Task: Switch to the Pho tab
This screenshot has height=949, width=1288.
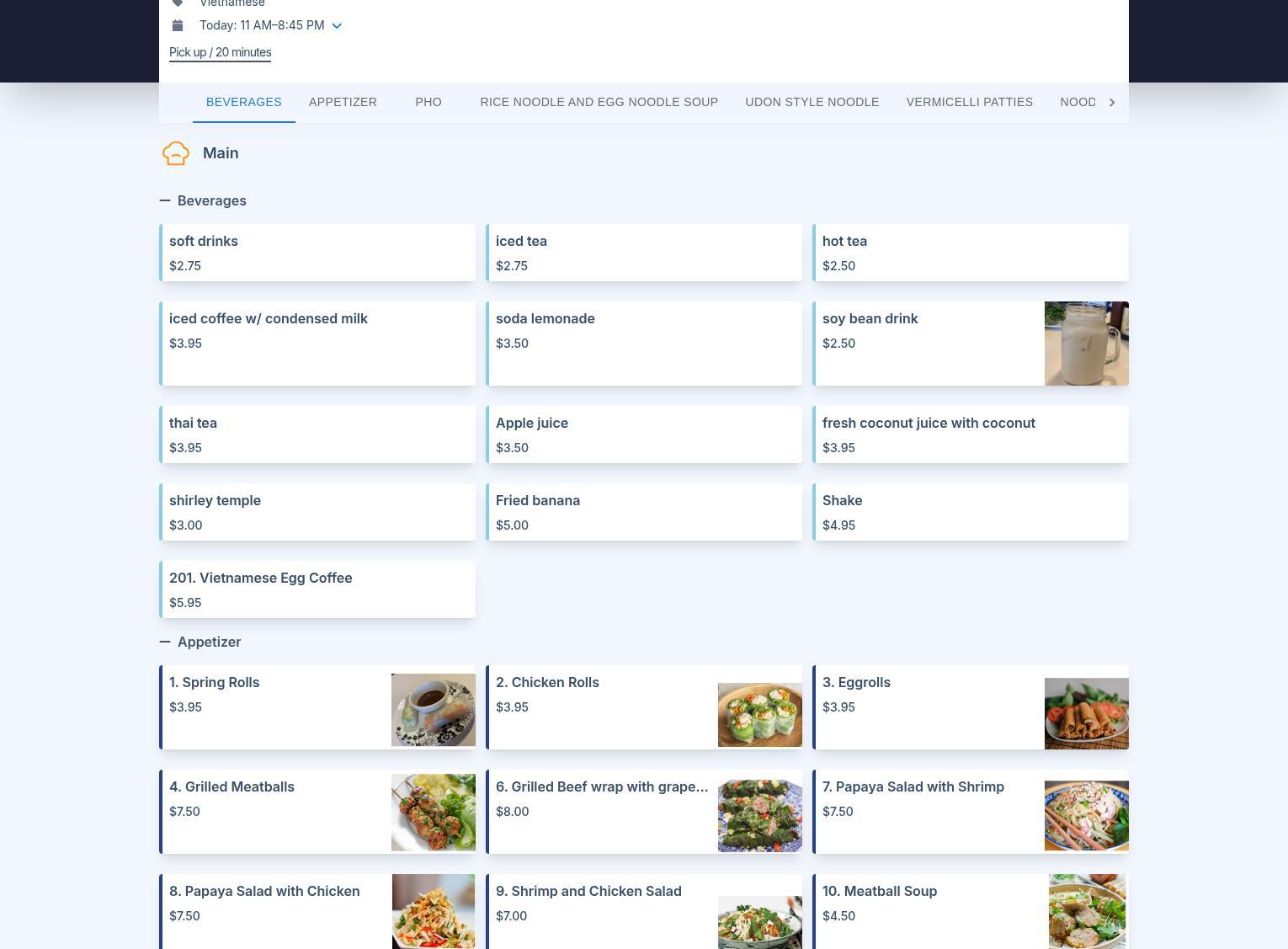Action: (x=428, y=102)
